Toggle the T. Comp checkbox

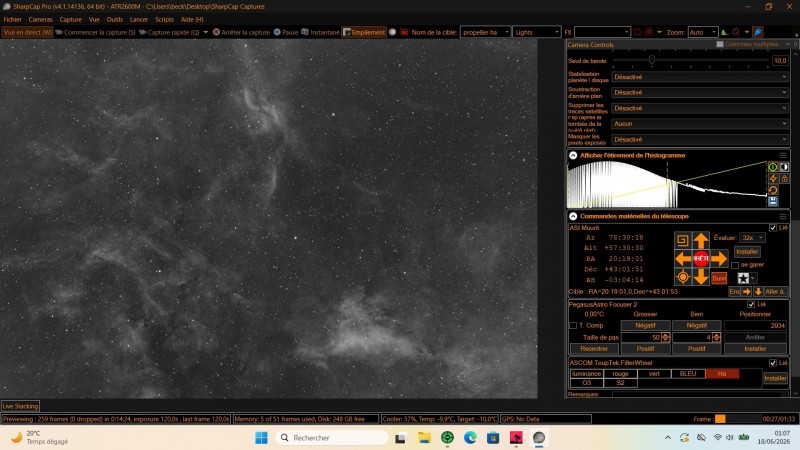(x=573, y=326)
